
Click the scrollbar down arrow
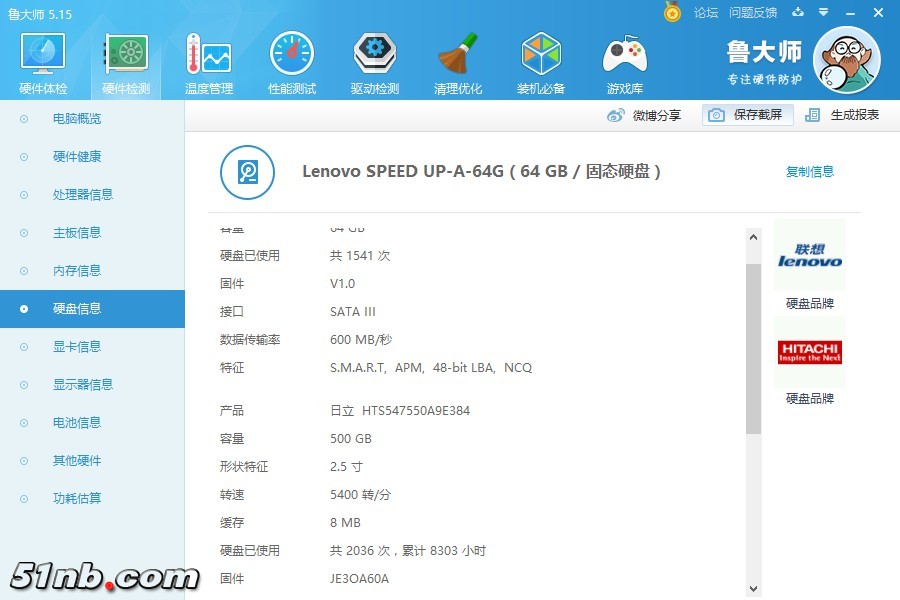754,589
